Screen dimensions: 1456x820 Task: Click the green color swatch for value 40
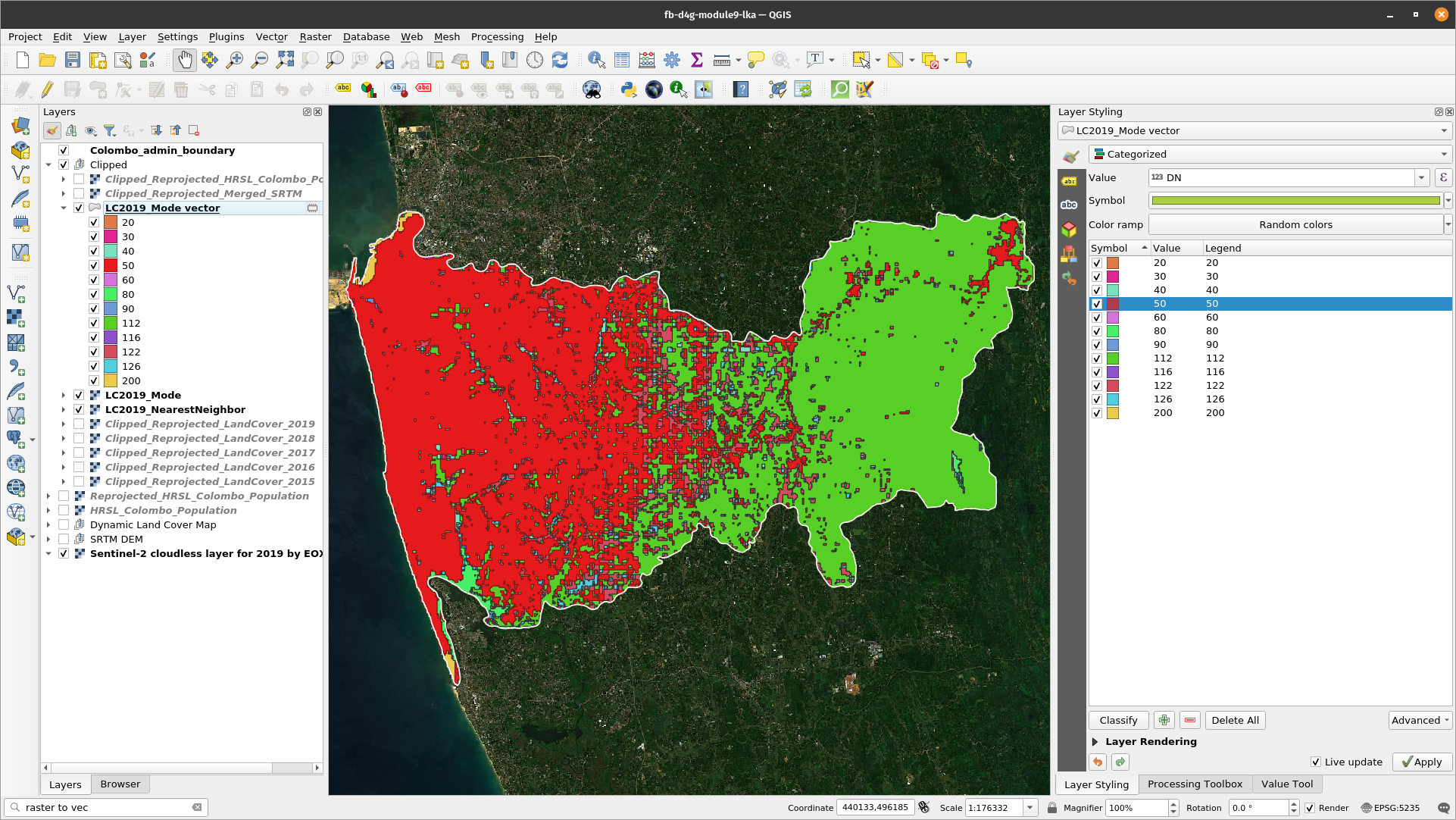[1112, 289]
